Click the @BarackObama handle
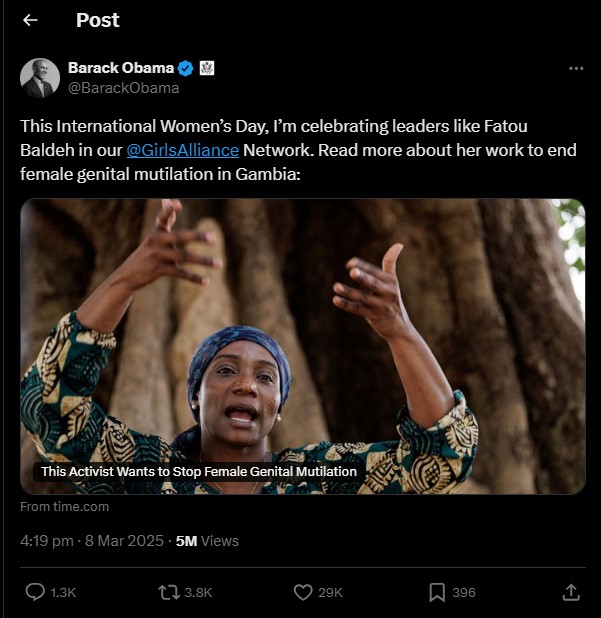601x618 pixels. (123, 87)
